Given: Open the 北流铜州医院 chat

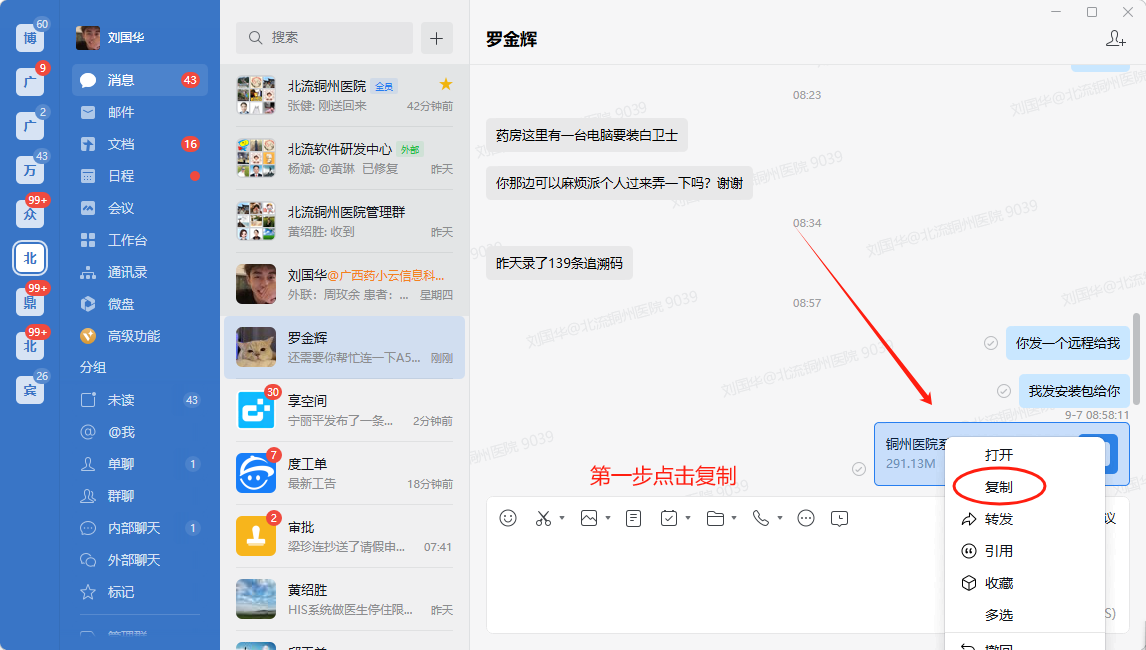Looking at the screenshot, I should click(x=344, y=96).
